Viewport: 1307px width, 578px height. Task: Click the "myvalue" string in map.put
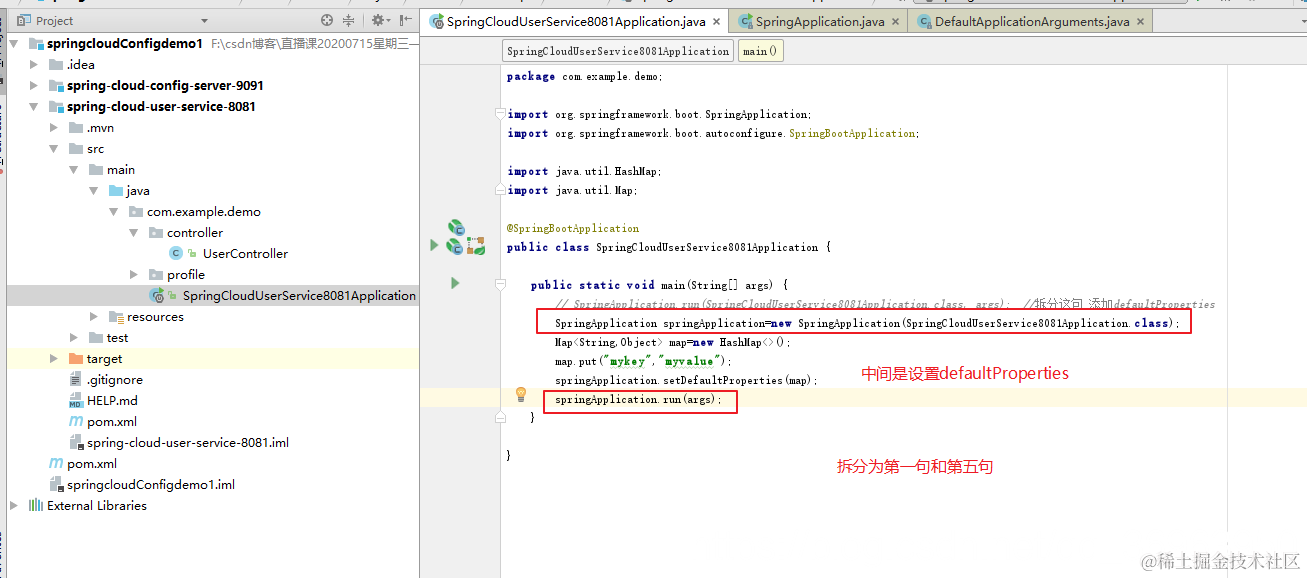coord(691,361)
